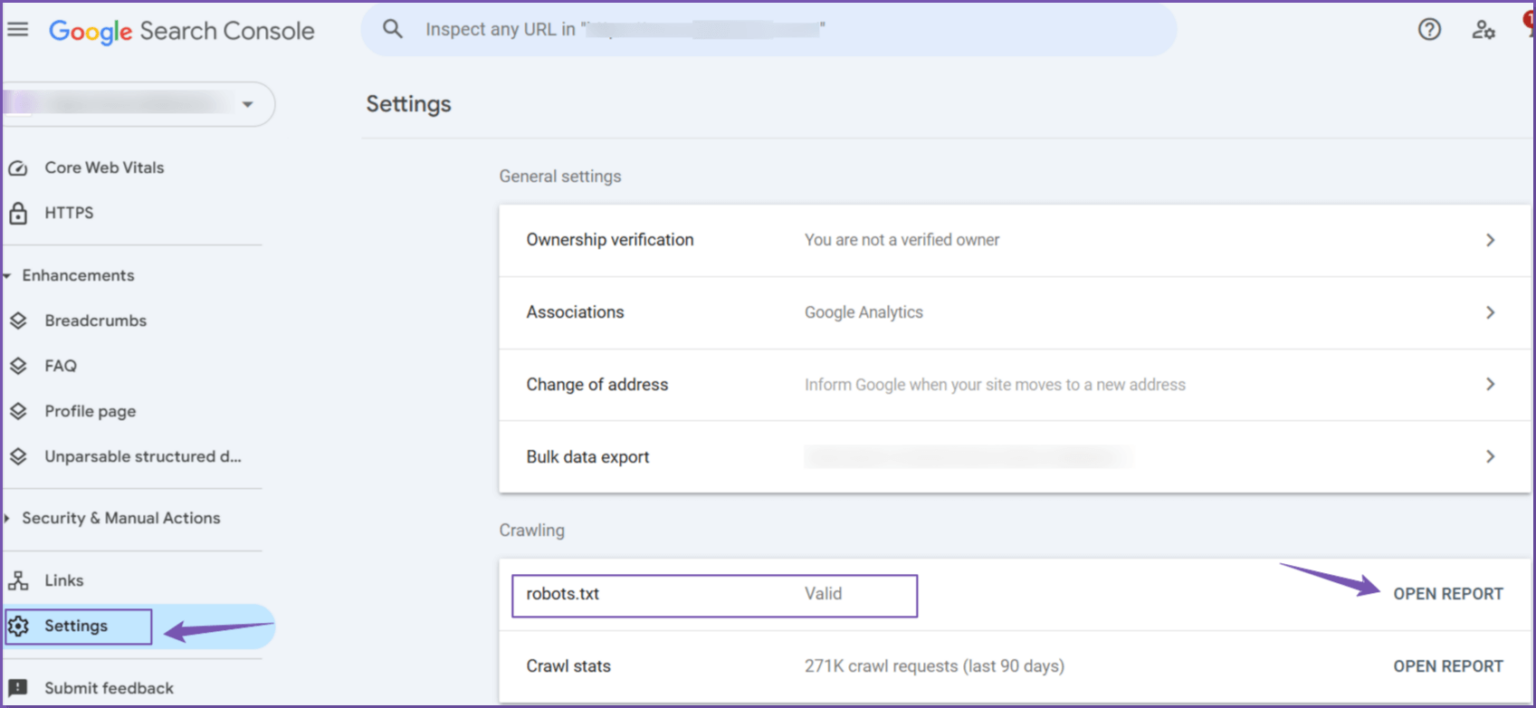Viewport: 1536px width, 708px height.
Task: Click the manage users and permissions icon
Action: (x=1483, y=30)
